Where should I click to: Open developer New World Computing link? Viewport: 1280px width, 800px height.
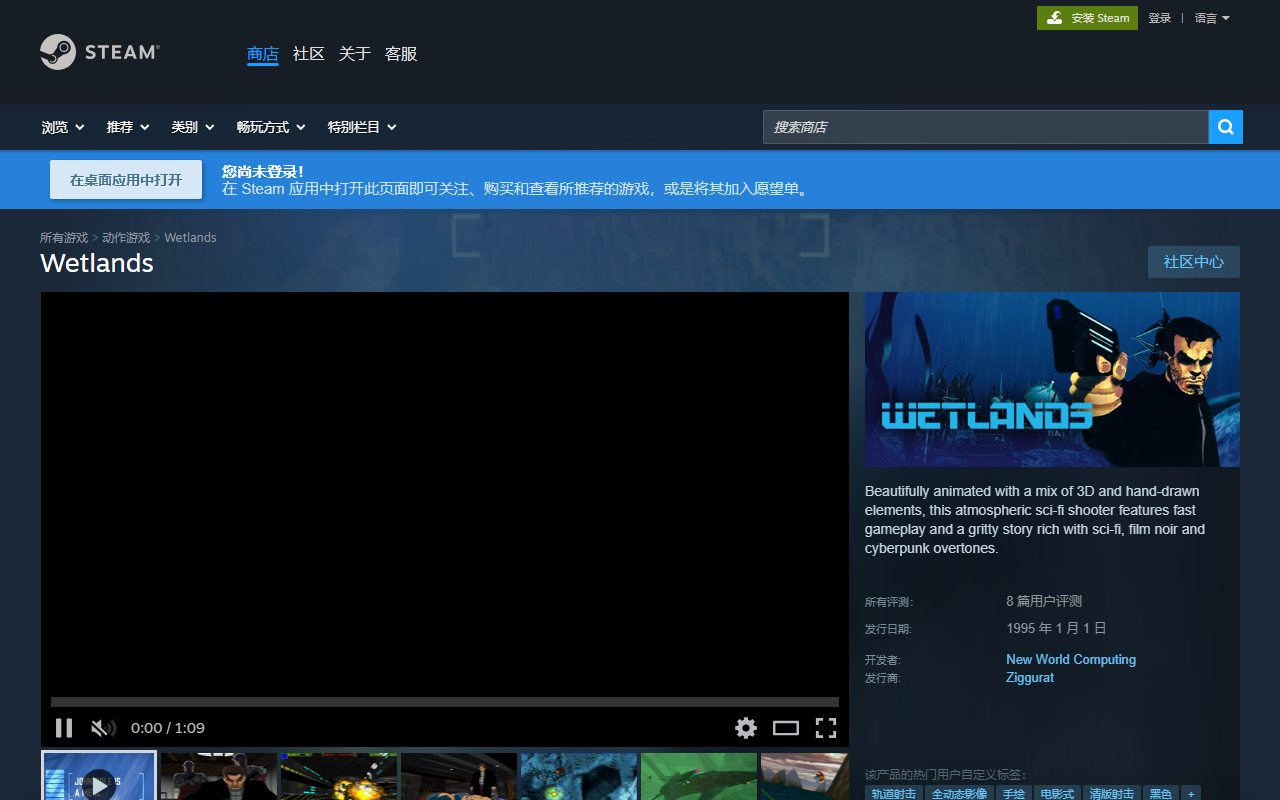coord(1071,660)
